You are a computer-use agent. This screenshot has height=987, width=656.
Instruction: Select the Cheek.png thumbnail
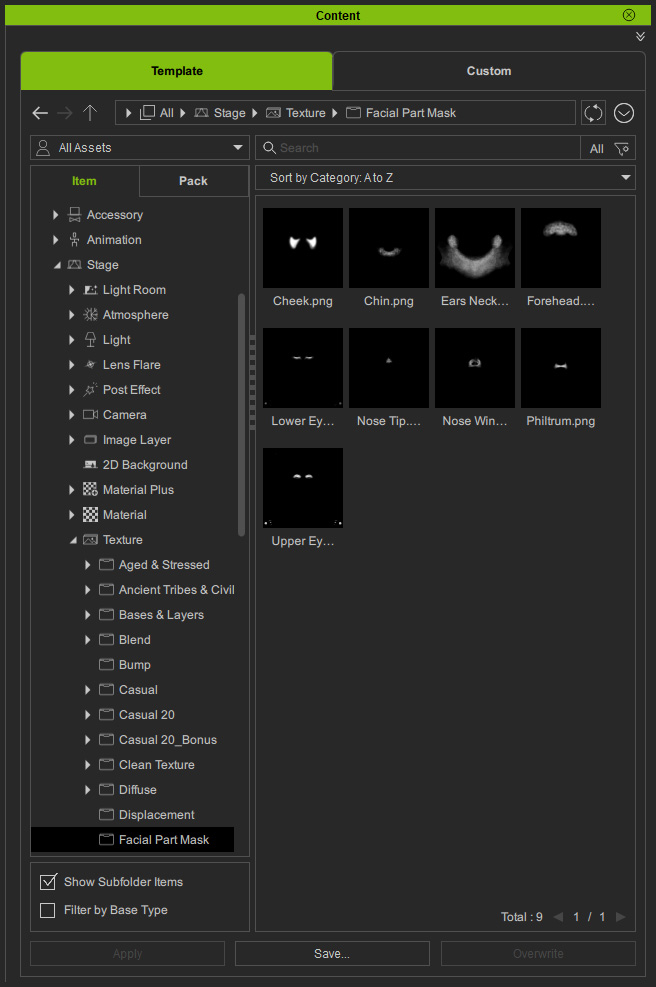(303, 248)
